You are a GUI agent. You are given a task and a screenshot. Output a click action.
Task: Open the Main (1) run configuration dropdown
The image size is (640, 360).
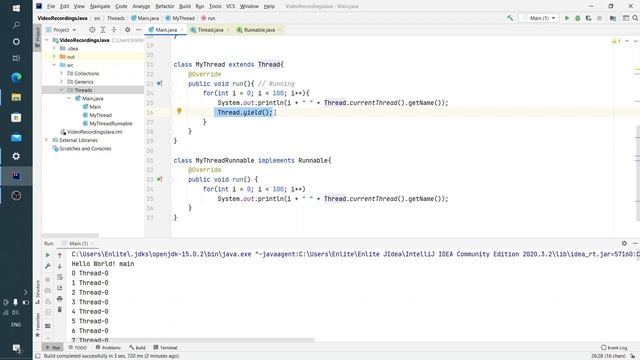539,18
